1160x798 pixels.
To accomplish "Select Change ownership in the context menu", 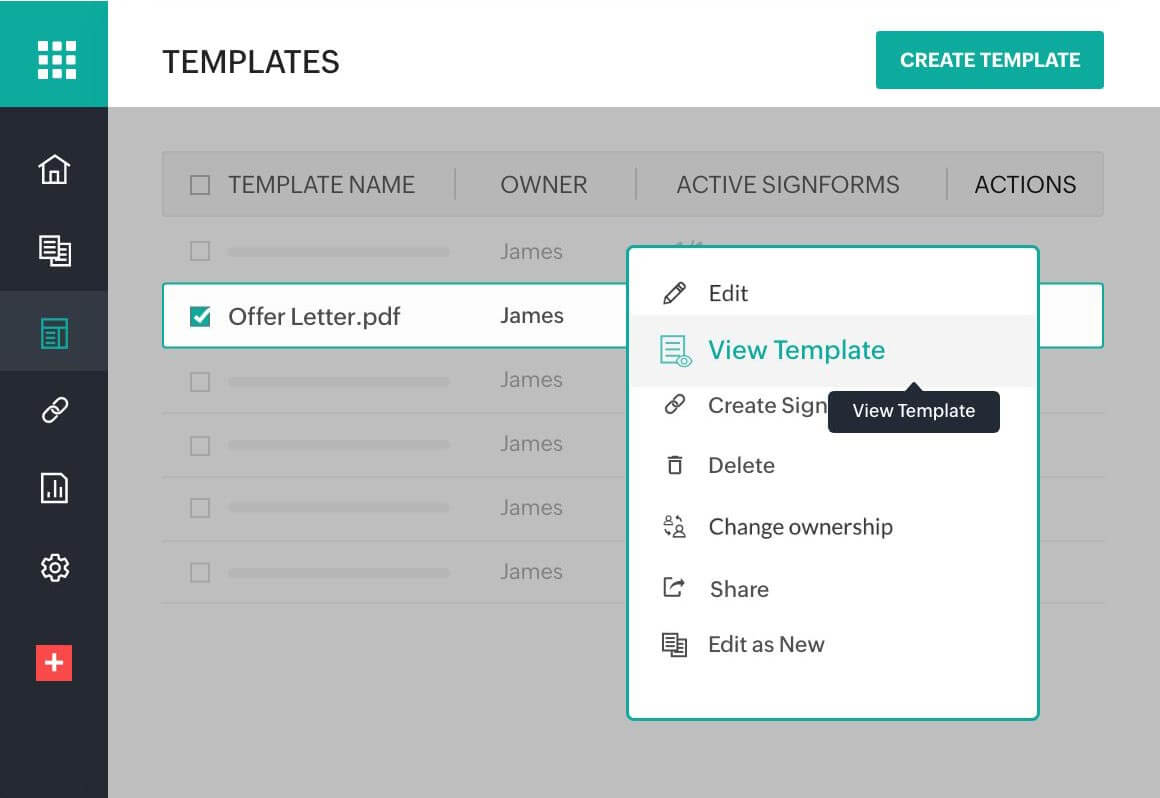I will pyautogui.click(x=800, y=527).
